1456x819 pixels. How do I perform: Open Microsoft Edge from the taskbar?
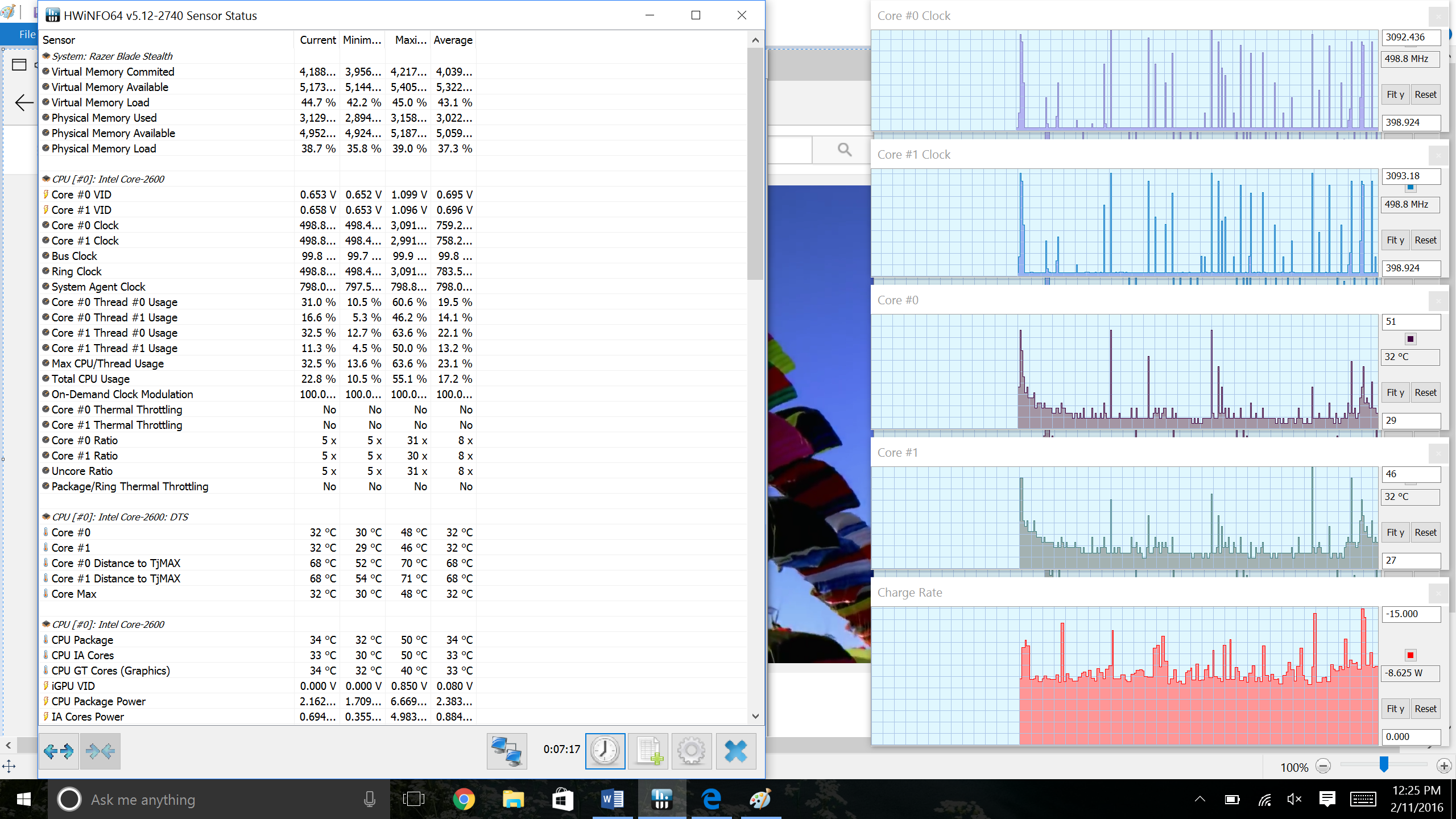(711, 800)
